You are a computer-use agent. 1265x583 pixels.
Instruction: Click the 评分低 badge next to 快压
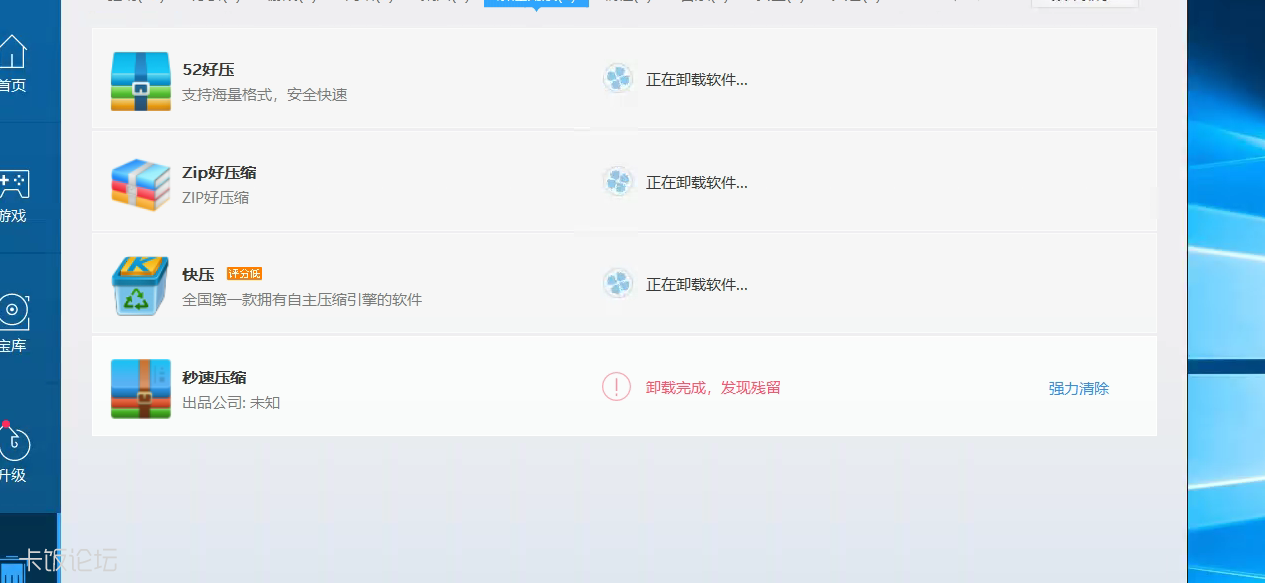pos(245,274)
